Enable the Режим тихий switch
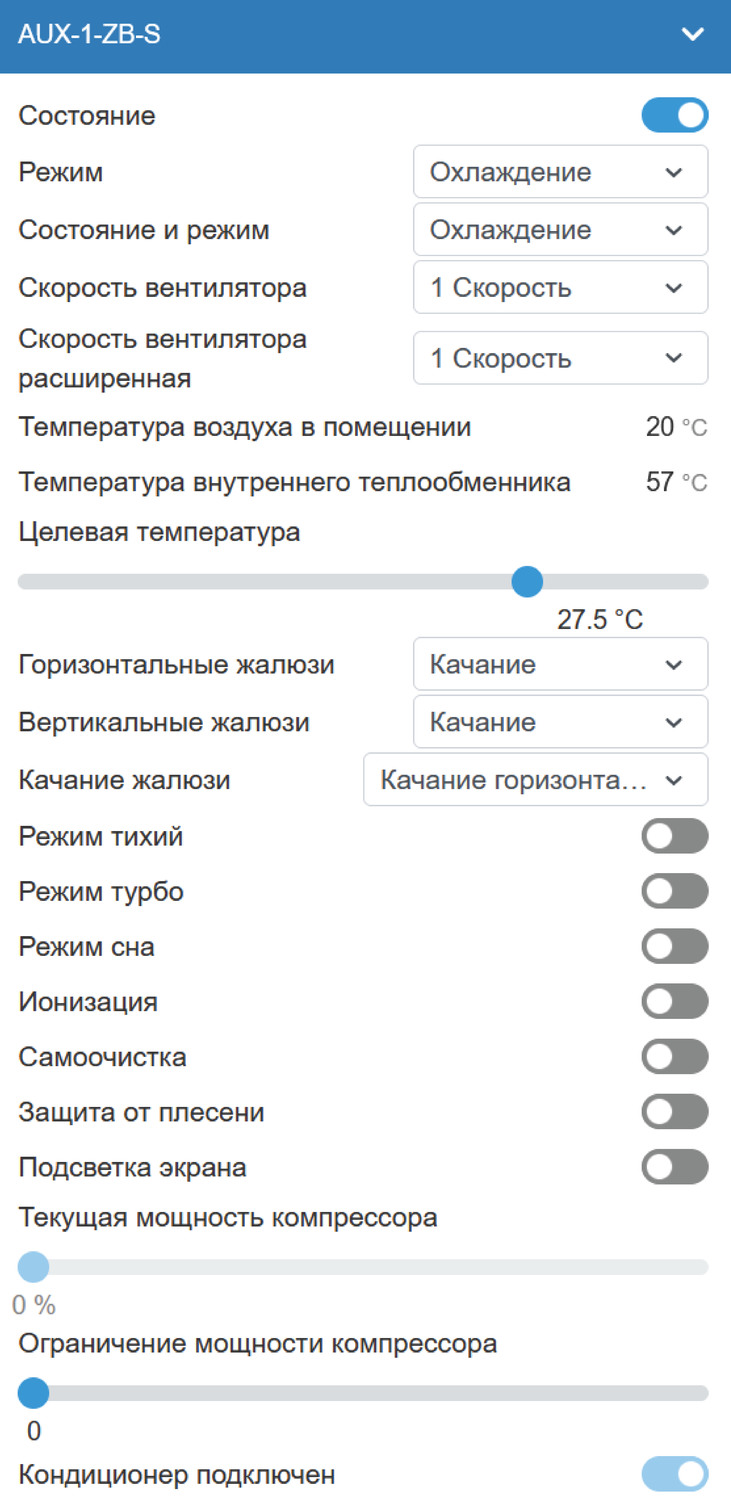 pos(675,836)
